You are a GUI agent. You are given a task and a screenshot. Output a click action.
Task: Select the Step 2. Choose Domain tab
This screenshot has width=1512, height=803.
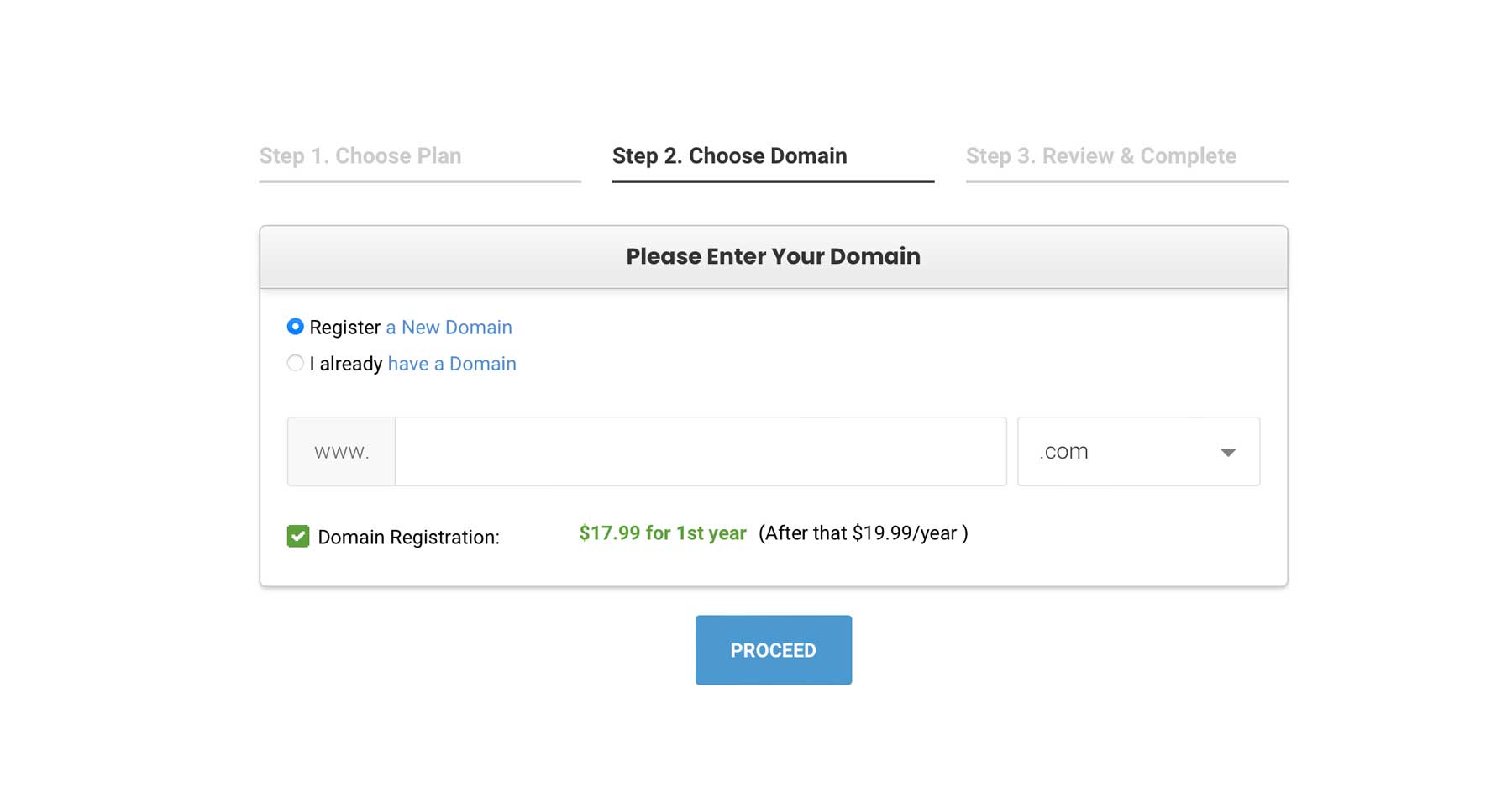click(x=729, y=156)
